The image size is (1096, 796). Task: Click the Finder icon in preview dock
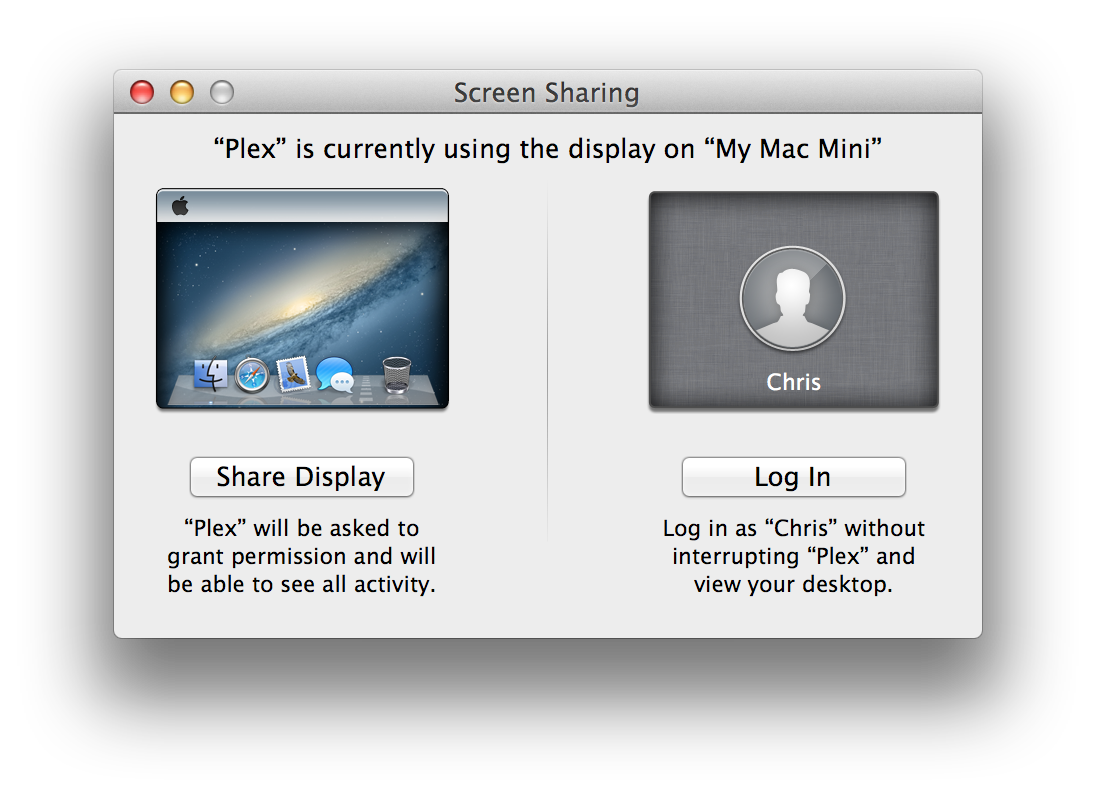point(210,375)
